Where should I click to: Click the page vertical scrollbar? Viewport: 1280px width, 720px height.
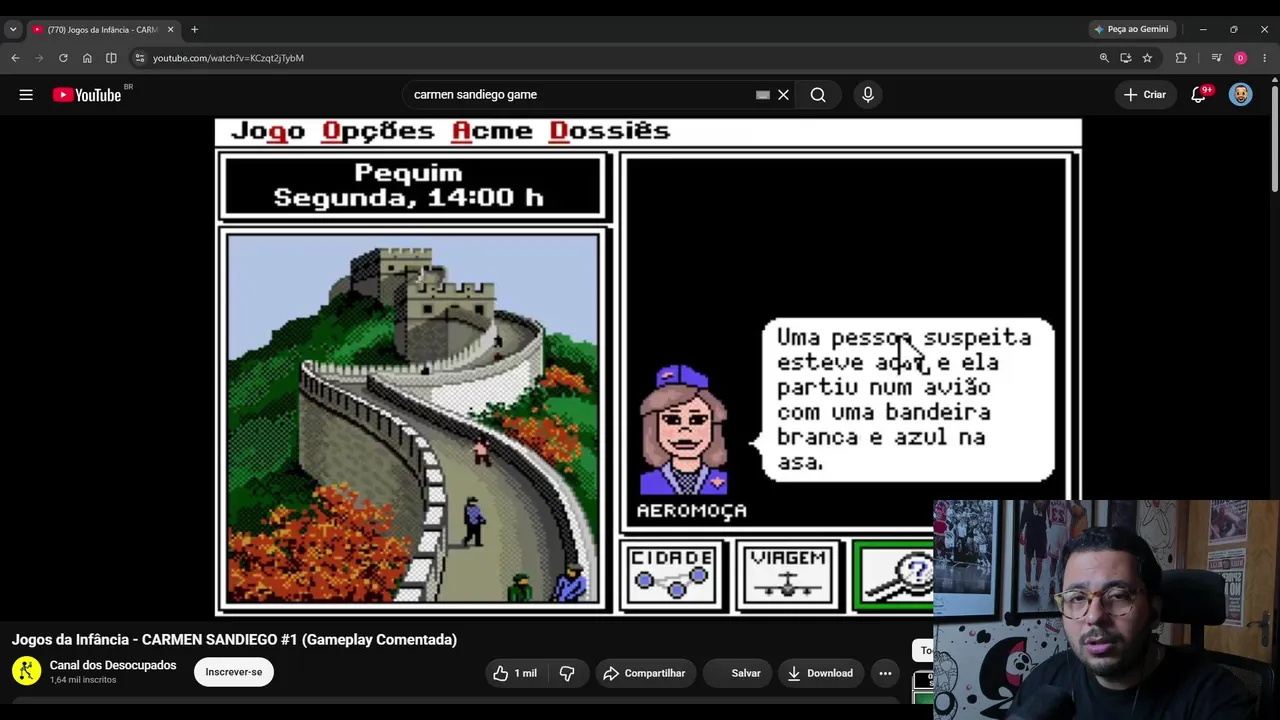[1274, 140]
